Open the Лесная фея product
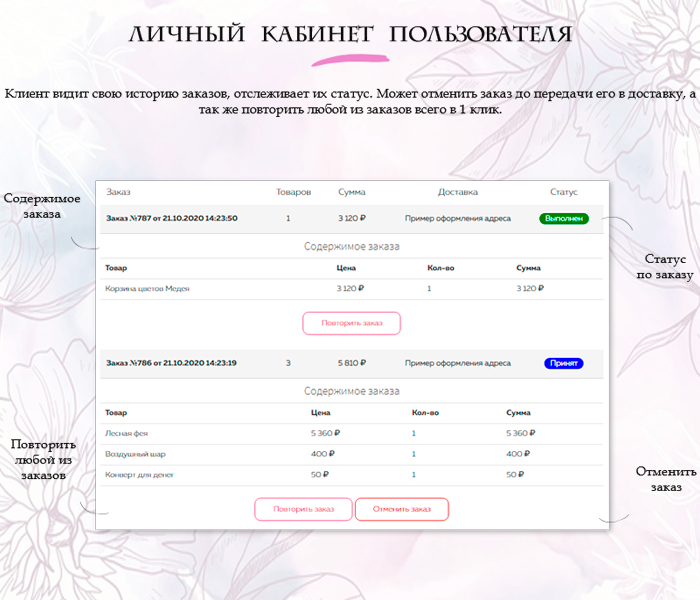 125,433
